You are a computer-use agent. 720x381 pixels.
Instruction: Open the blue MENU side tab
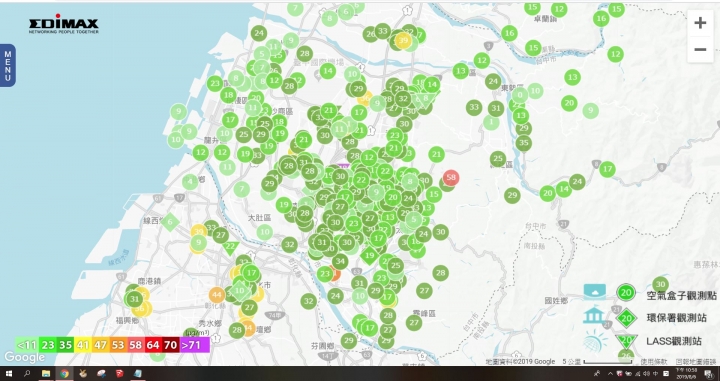pyautogui.click(x=8, y=66)
